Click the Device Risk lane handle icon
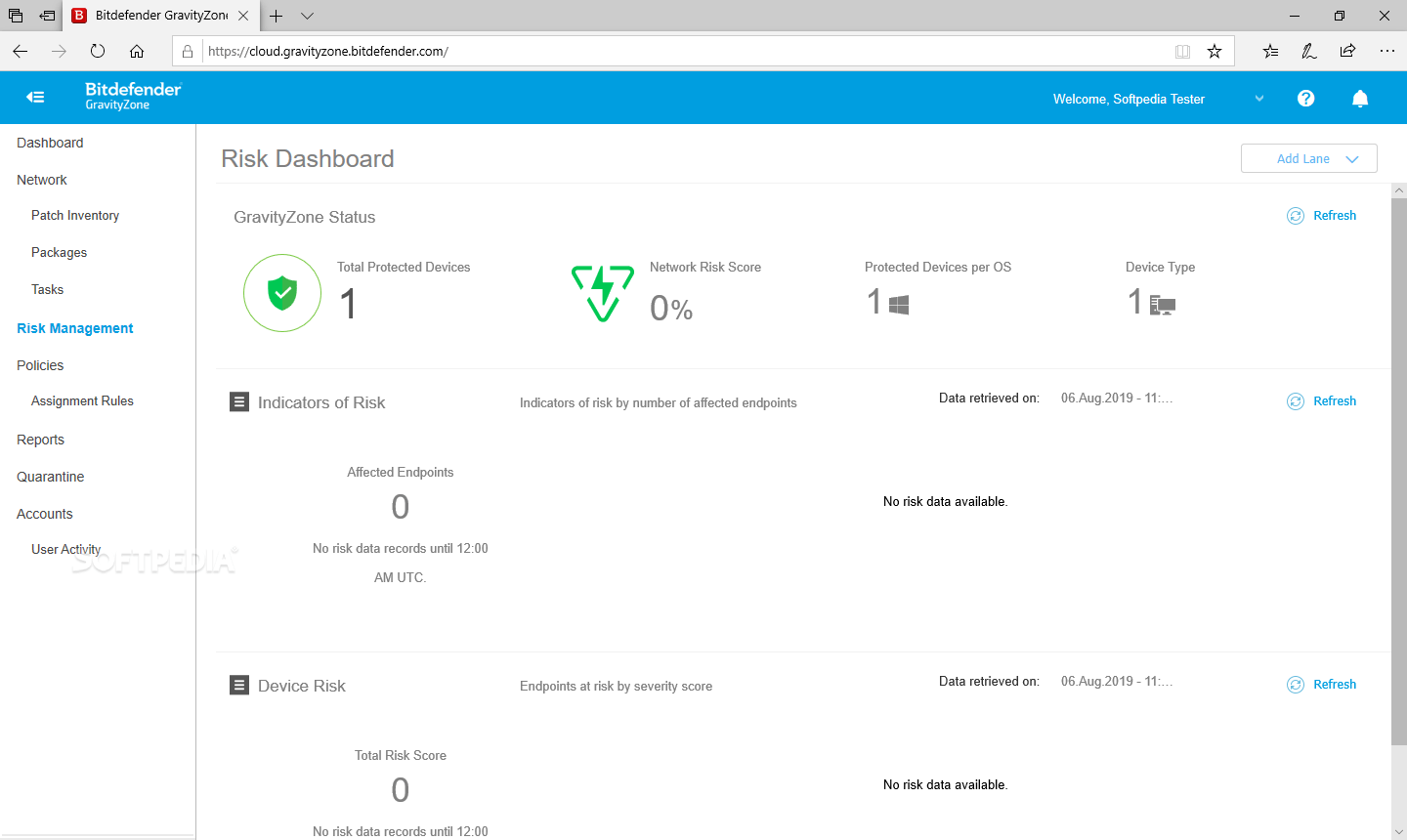Viewport: 1407px width, 840px height. (239, 685)
